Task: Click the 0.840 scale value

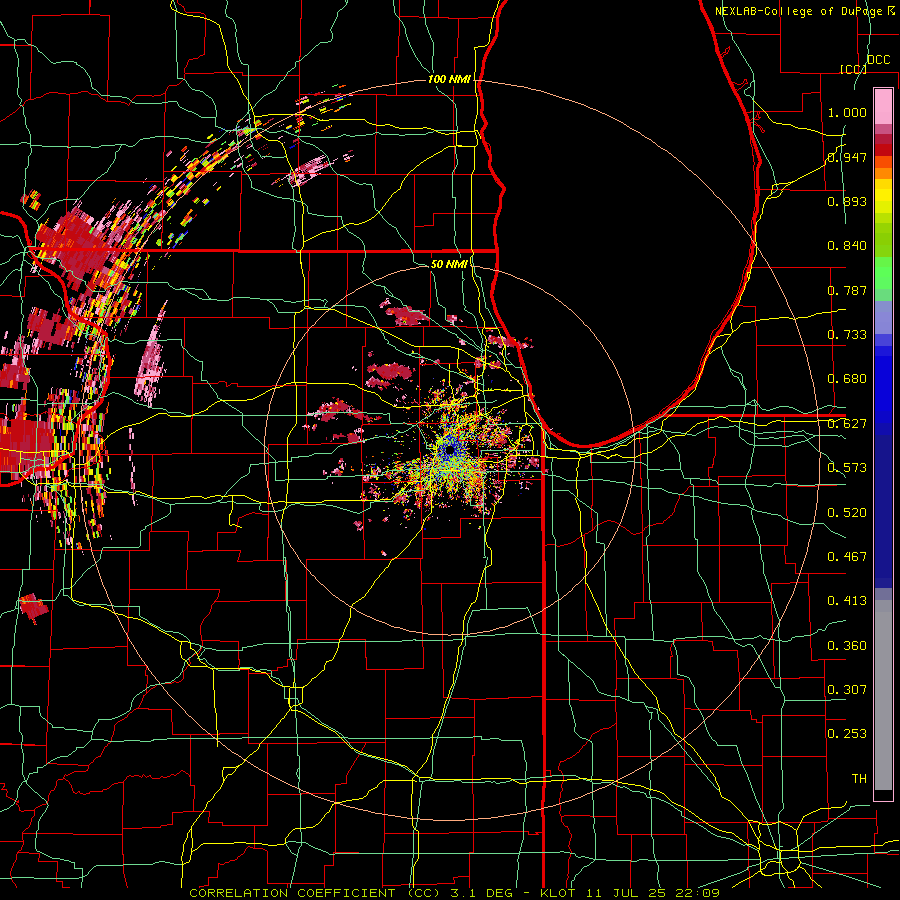Action: click(x=847, y=246)
